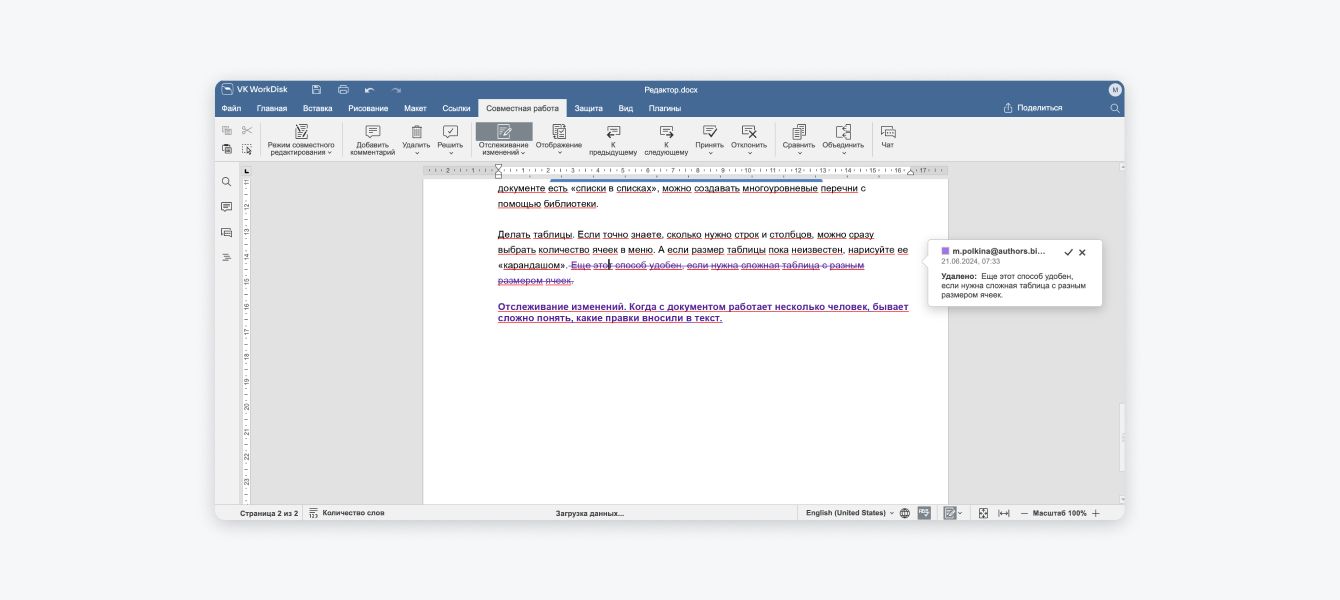Zoom in using the plus button
Viewport: 1340px width, 600px height.
[x=1096, y=513]
